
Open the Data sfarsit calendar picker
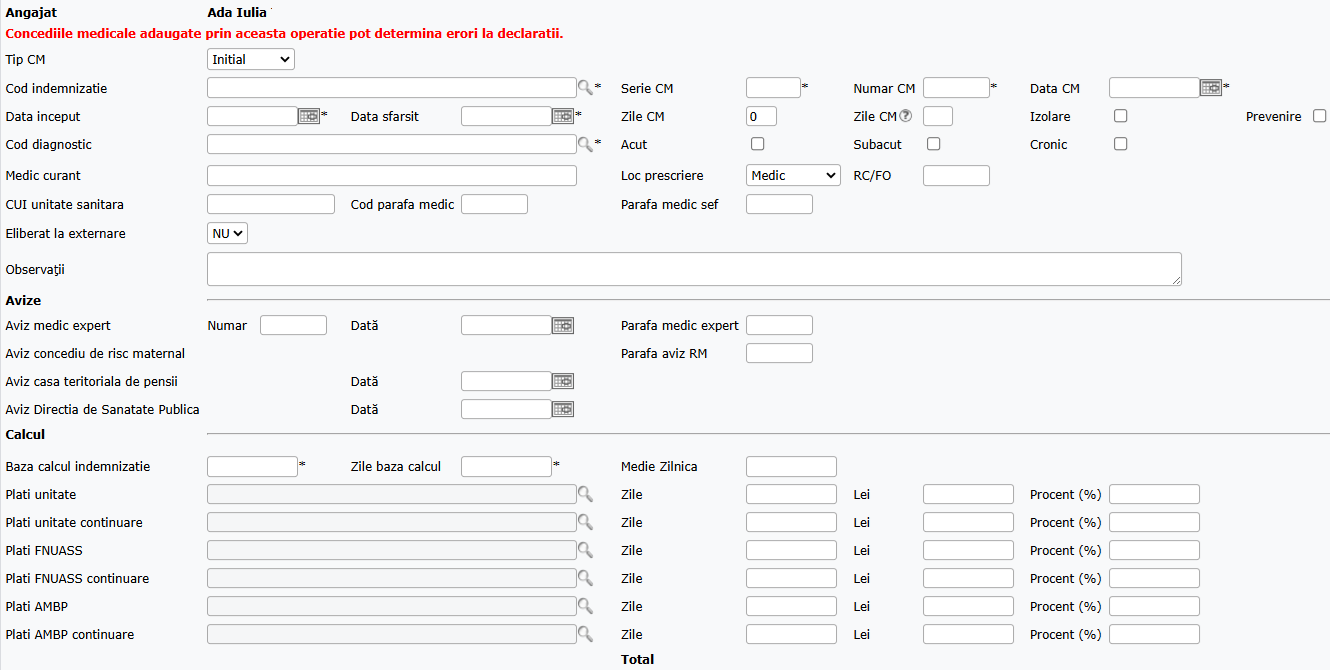point(563,116)
